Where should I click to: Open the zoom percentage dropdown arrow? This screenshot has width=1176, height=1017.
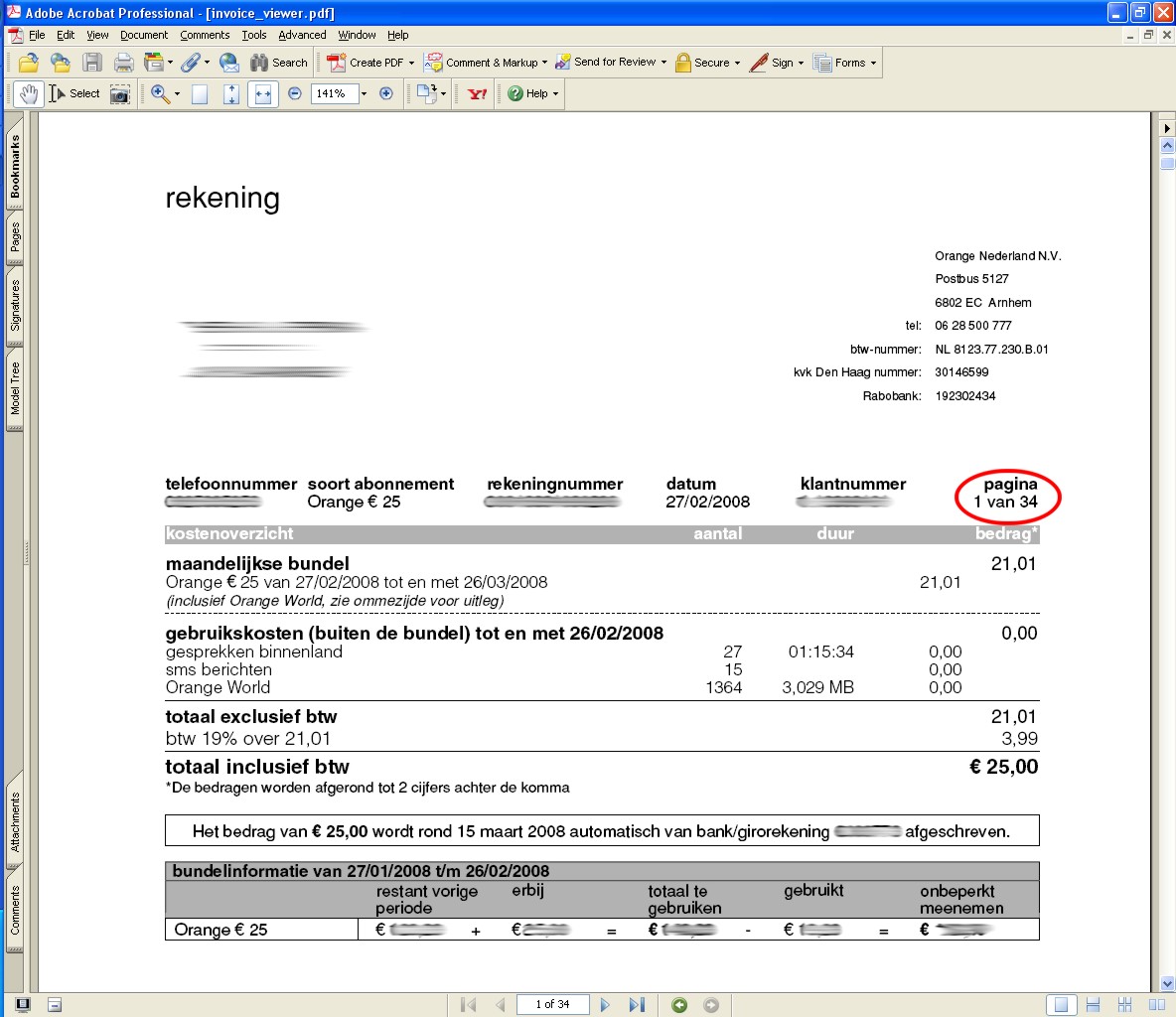pos(364,93)
